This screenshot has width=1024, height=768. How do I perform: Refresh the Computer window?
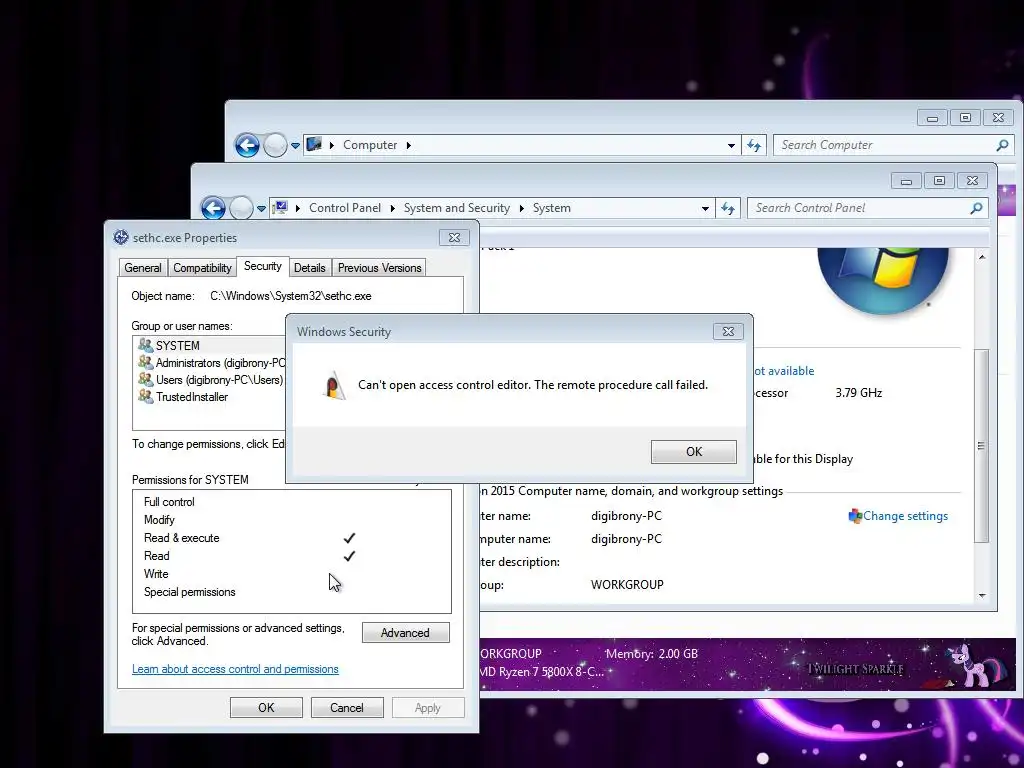754,145
